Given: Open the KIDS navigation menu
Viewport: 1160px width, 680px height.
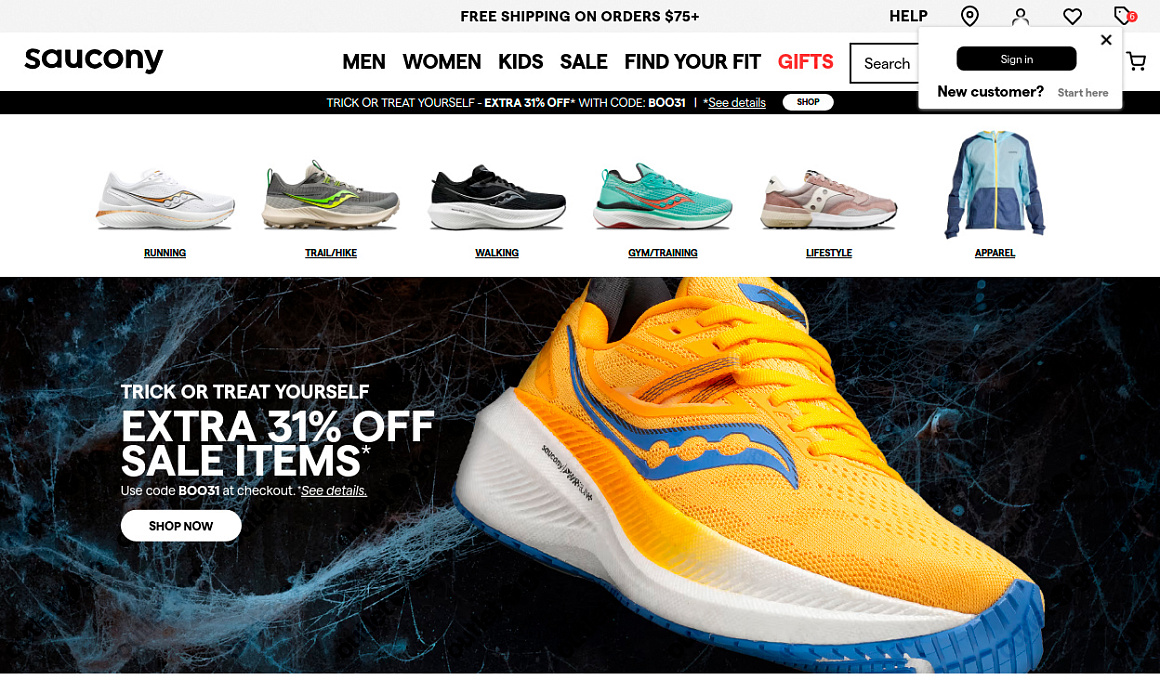Looking at the screenshot, I should click(x=520, y=62).
